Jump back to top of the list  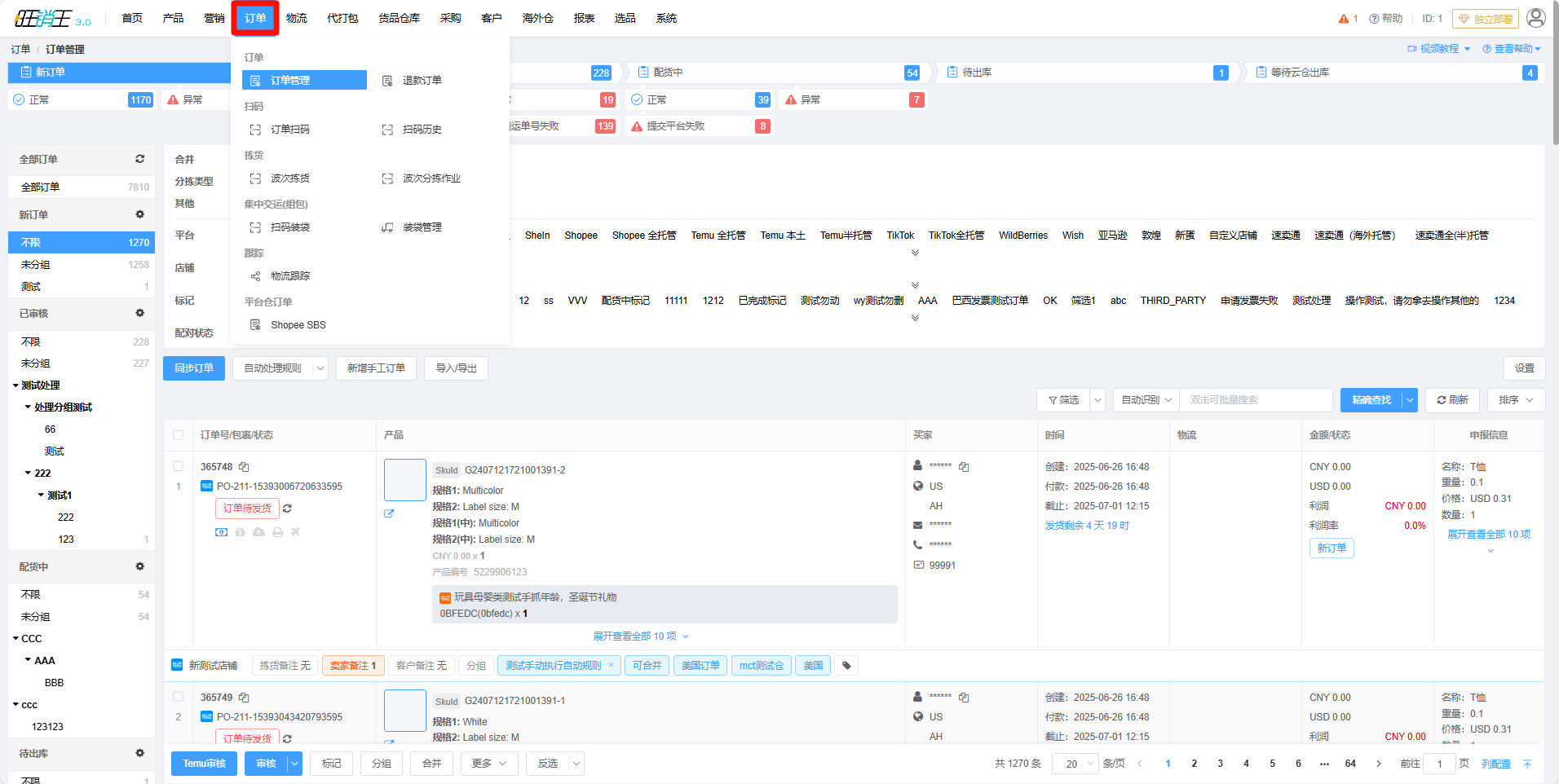(x=1527, y=764)
